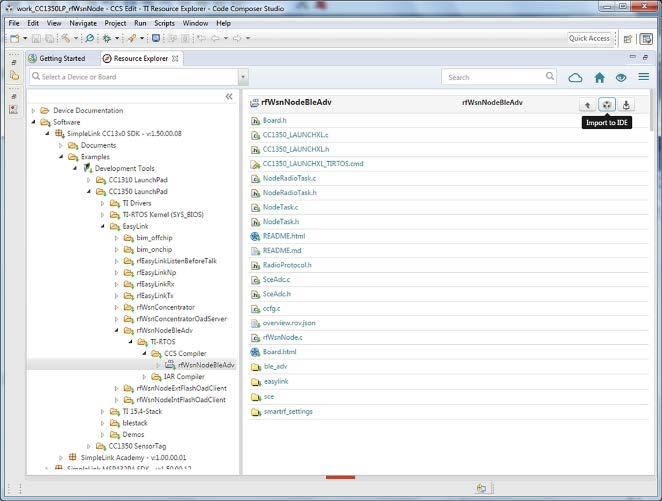This screenshot has width=662, height=501.
Task: Open the rfWsnNode.c file link
Action: [x=282, y=338]
